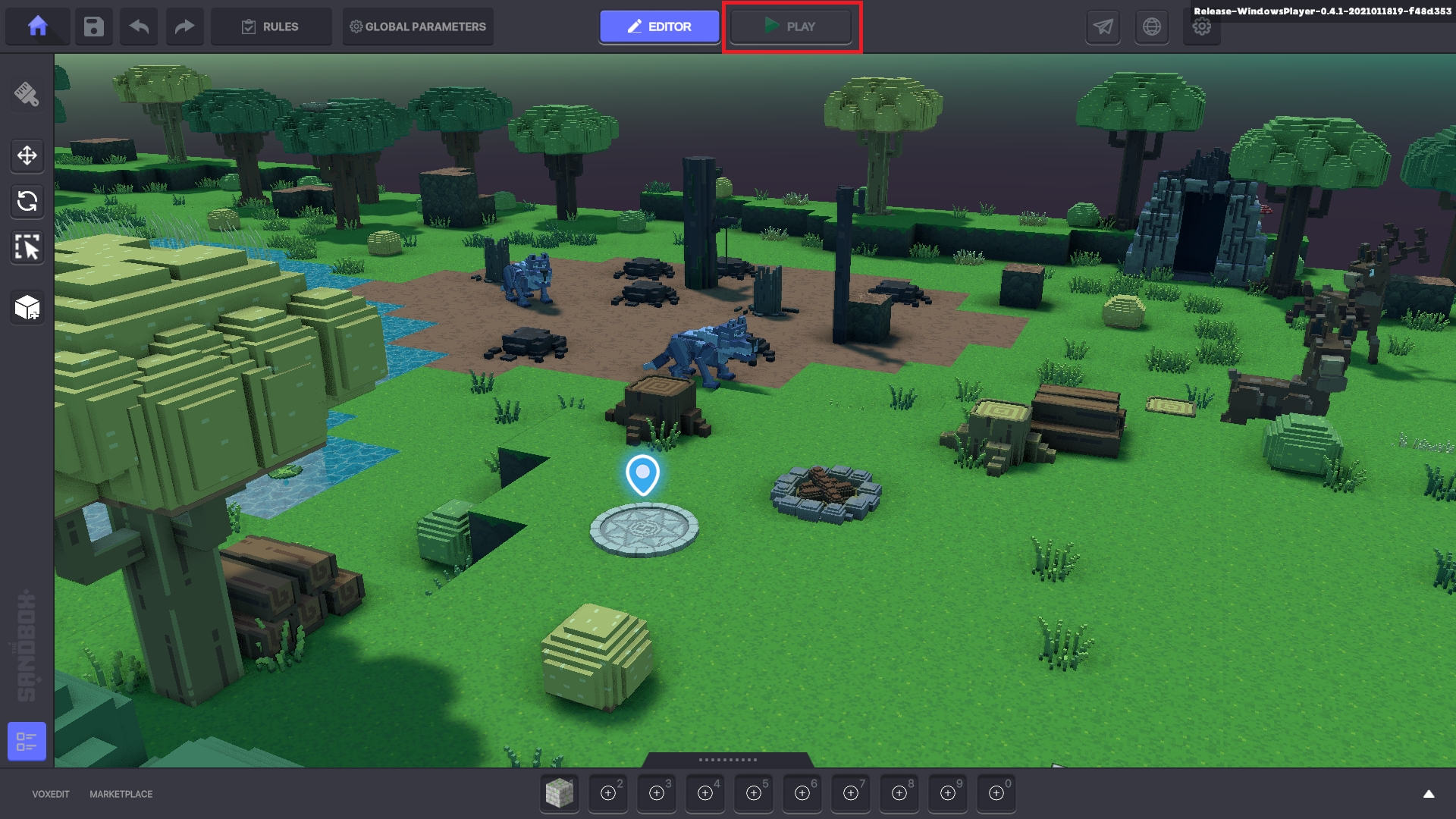This screenshot has height=819, width=1456.
Task: Open Global Parameters
Action: (417, 27)
